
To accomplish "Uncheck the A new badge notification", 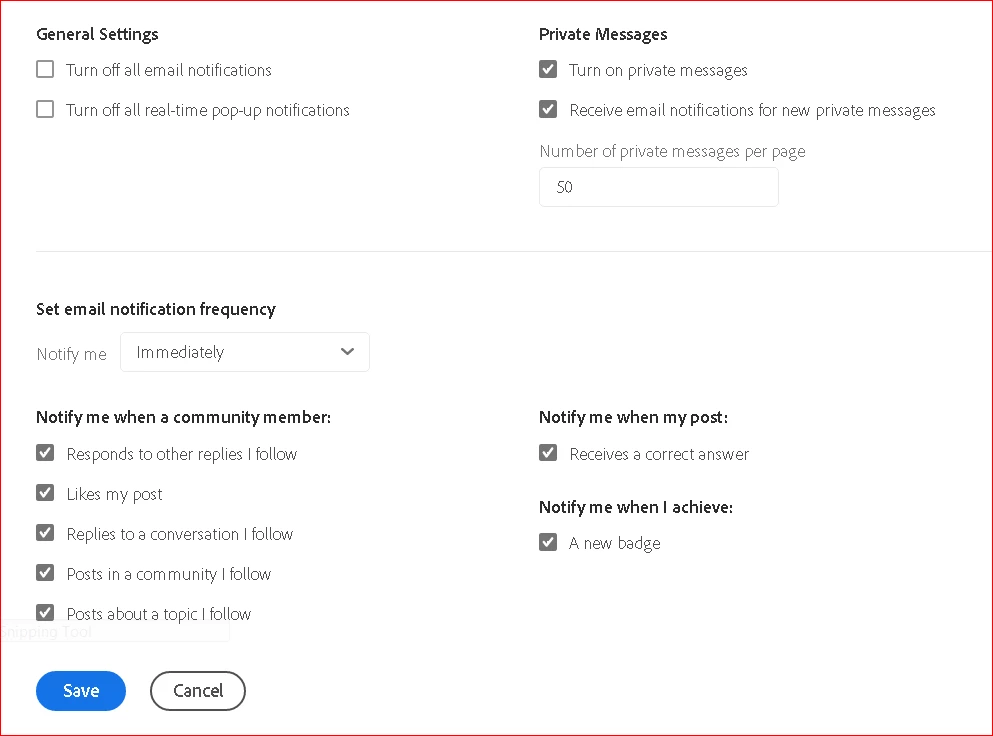I will coord(548,543).
